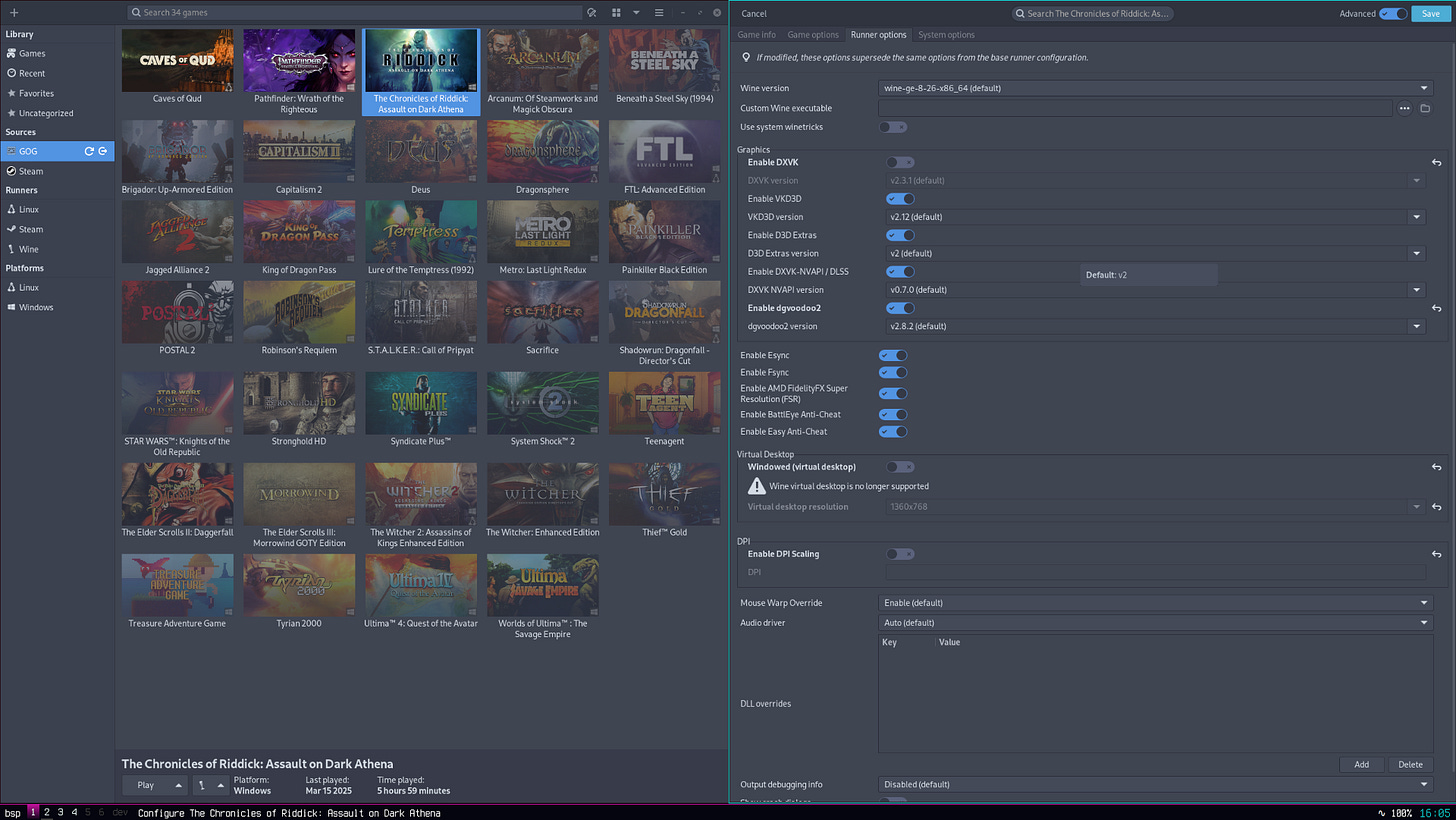Disable Esync switch
Viewport: 1456px width, 820px height.
[x=893, y=355]
